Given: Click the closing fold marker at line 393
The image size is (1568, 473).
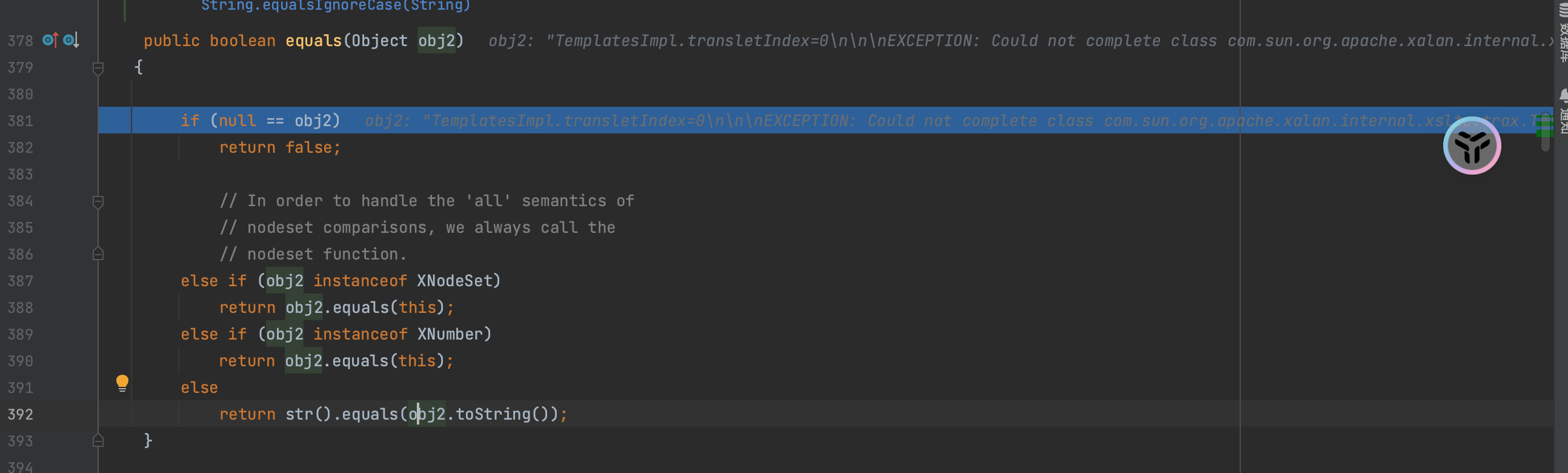Looking at the screenshot, I should pos(98,441).
